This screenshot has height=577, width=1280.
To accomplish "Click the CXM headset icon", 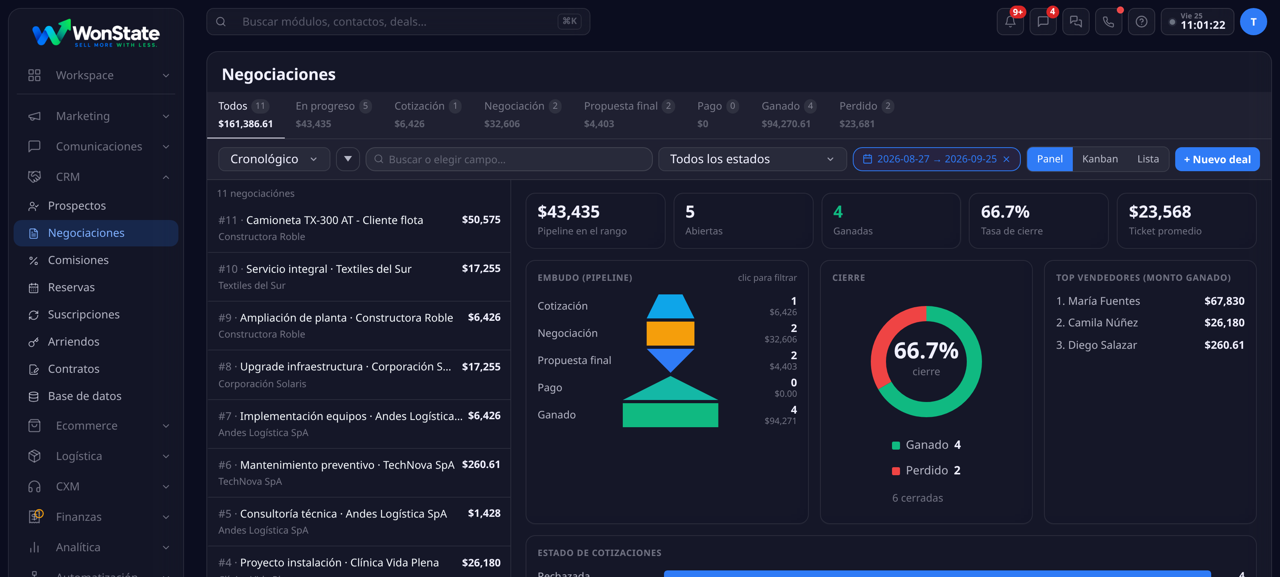I will pyautogui.click(x=34, y=487).
